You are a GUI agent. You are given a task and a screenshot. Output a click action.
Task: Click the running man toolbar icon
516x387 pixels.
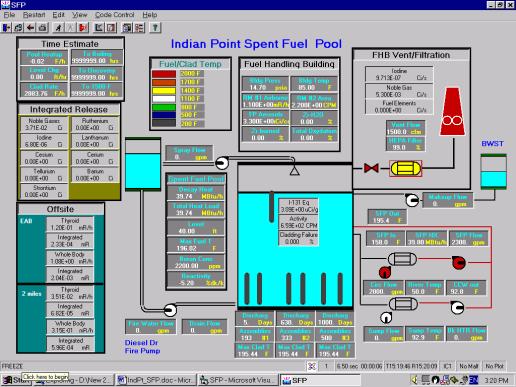[x=59, y=28]
